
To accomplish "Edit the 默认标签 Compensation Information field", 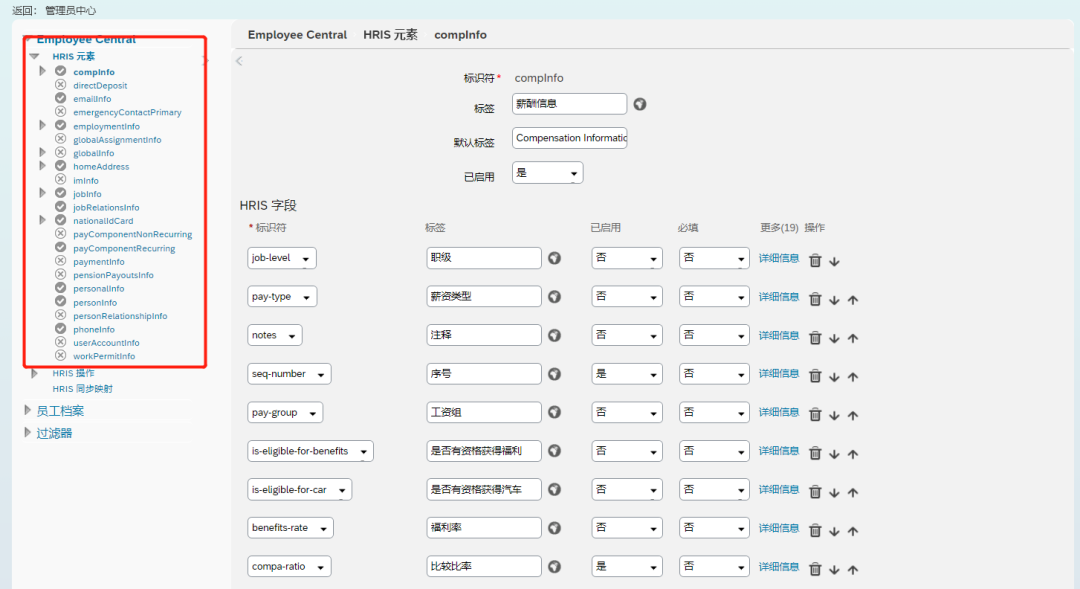I will click(570, 138).
